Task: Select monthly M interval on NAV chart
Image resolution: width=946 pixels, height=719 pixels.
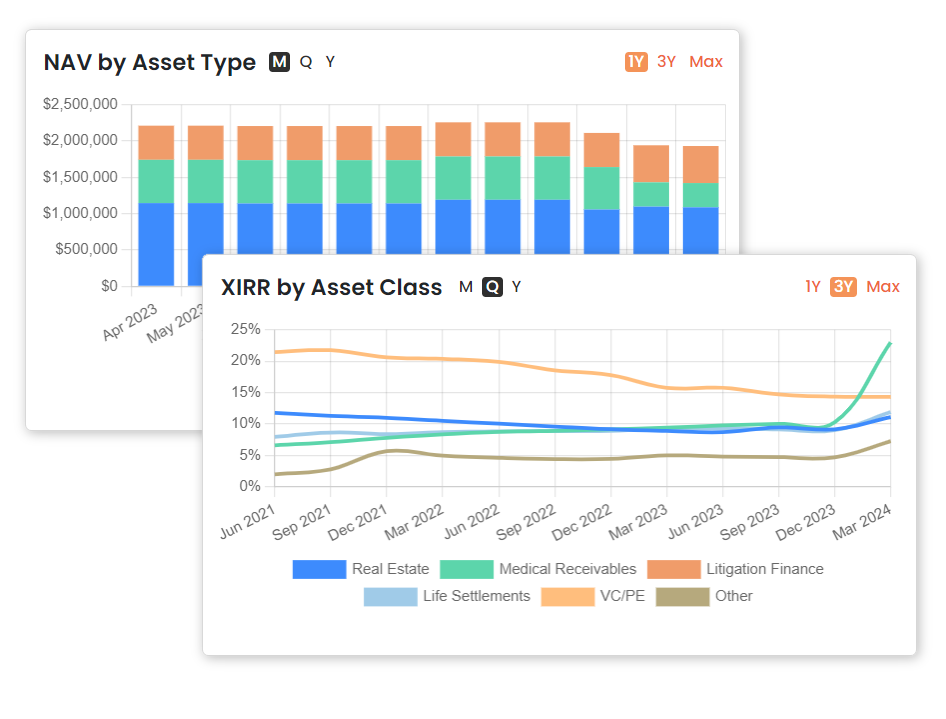Action: 279,62
